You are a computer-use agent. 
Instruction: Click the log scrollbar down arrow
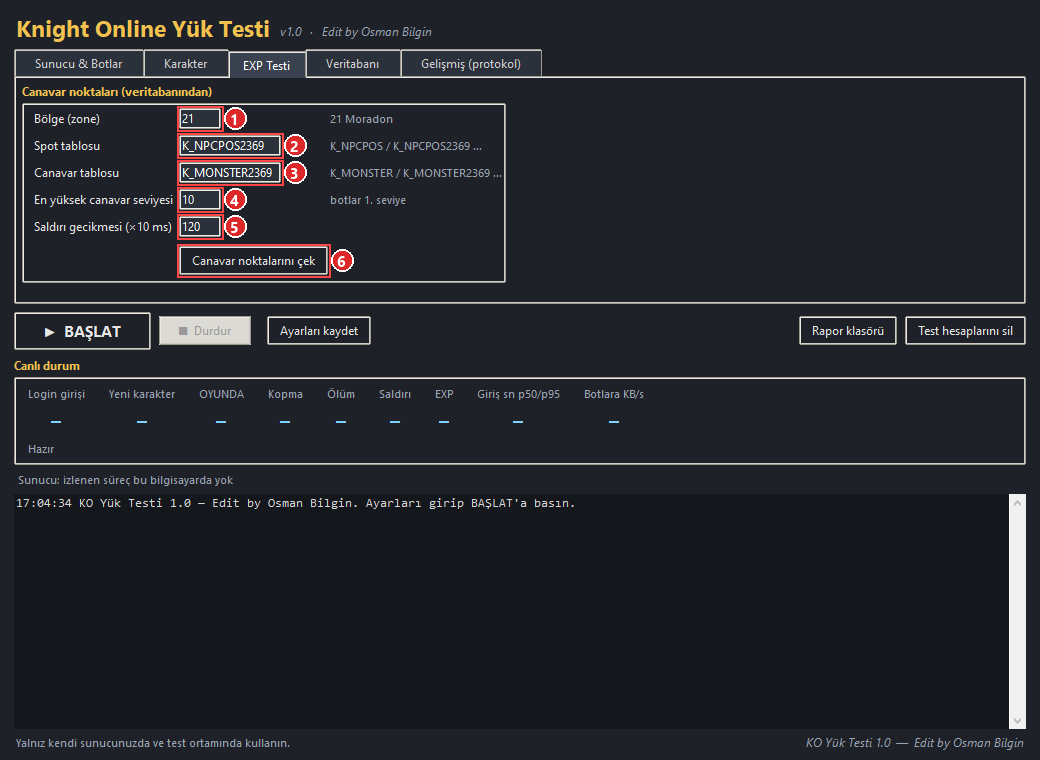pos(1017,720)
